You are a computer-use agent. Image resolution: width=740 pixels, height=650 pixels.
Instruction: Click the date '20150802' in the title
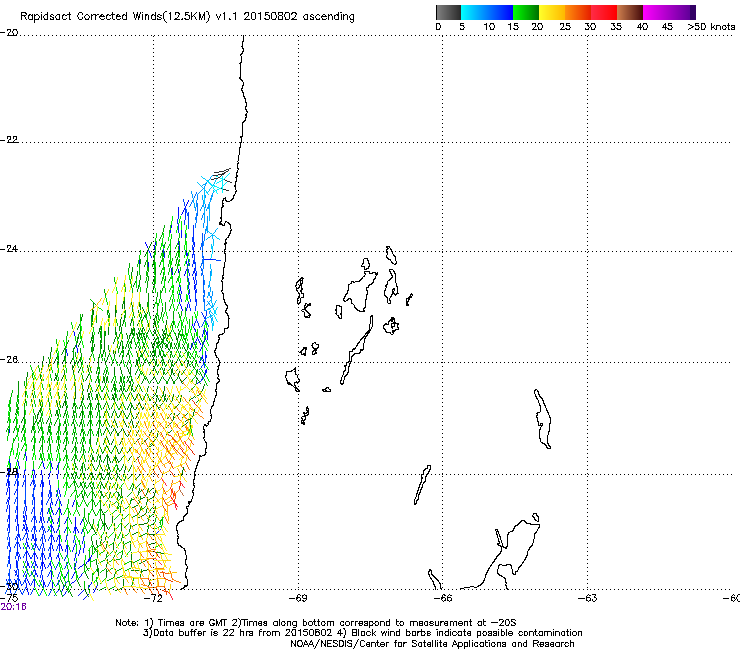[x=270, y=16]
